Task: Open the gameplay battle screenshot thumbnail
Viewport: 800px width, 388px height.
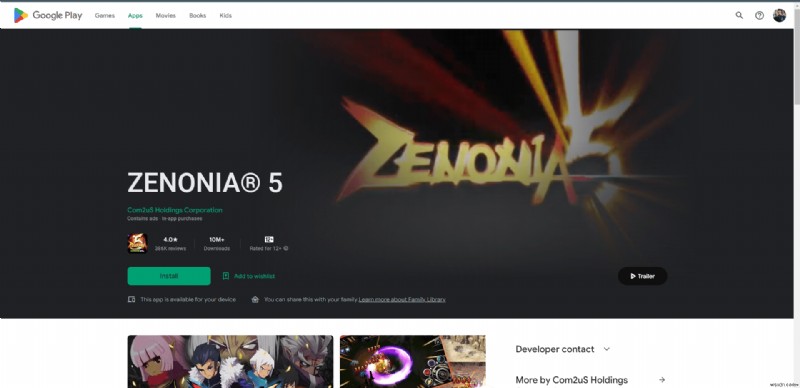Action: click(x=413, y=361)
